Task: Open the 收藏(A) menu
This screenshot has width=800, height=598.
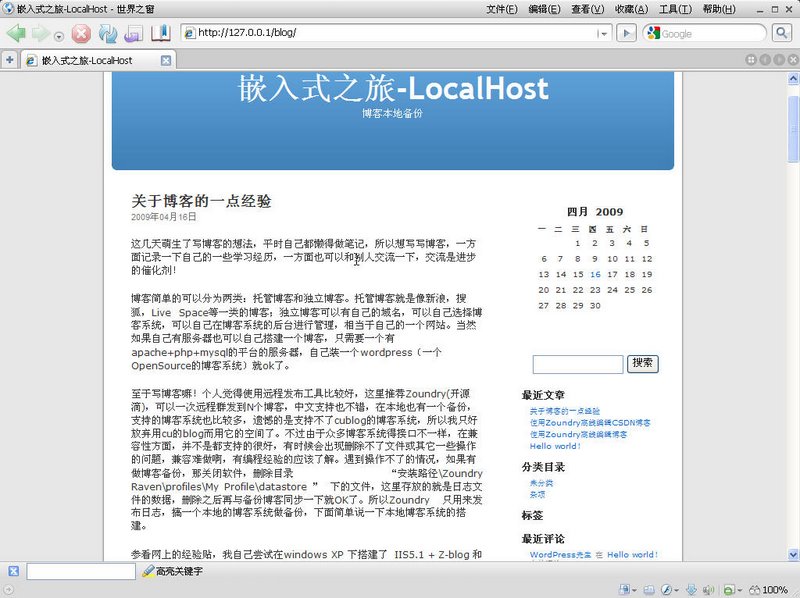Action: [632, 9]
